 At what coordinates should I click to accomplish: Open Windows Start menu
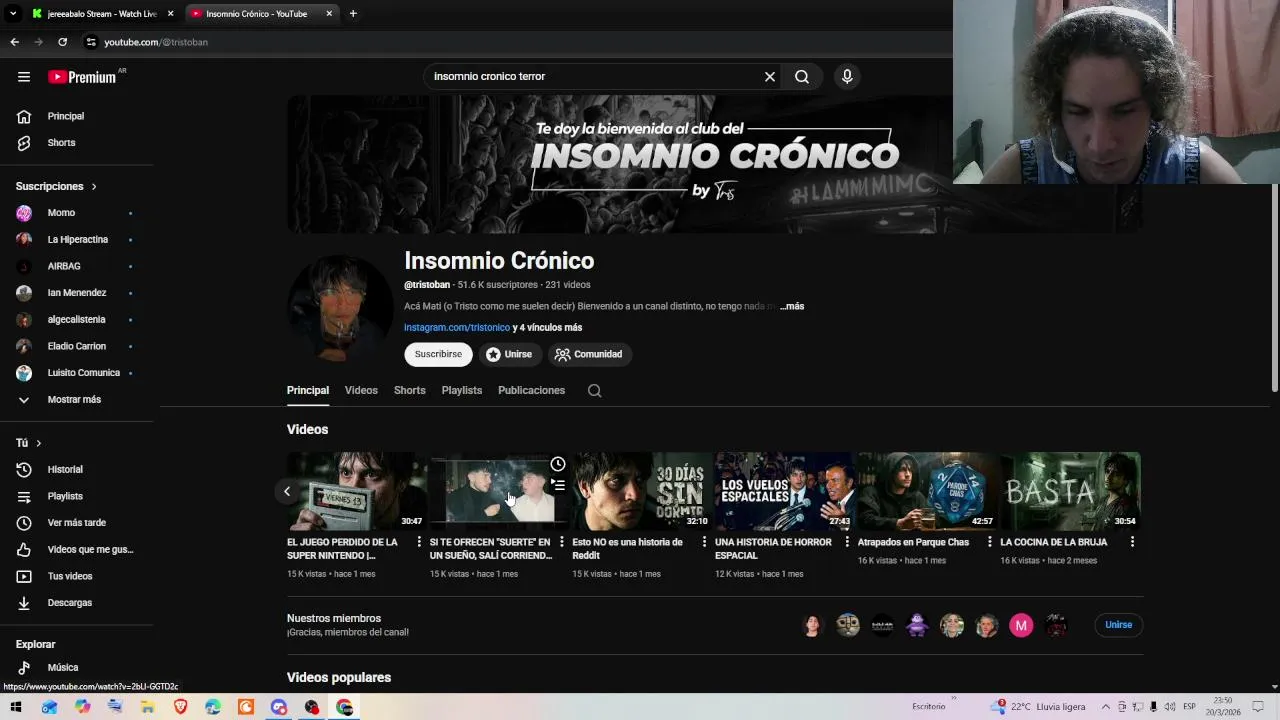click(x=16, y=707)
